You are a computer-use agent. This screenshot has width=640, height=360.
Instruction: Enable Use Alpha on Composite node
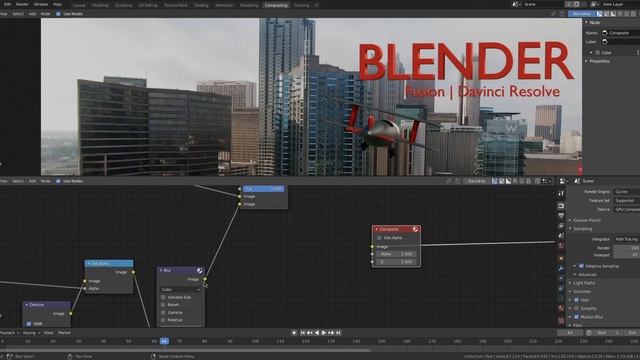pos(379,238)
